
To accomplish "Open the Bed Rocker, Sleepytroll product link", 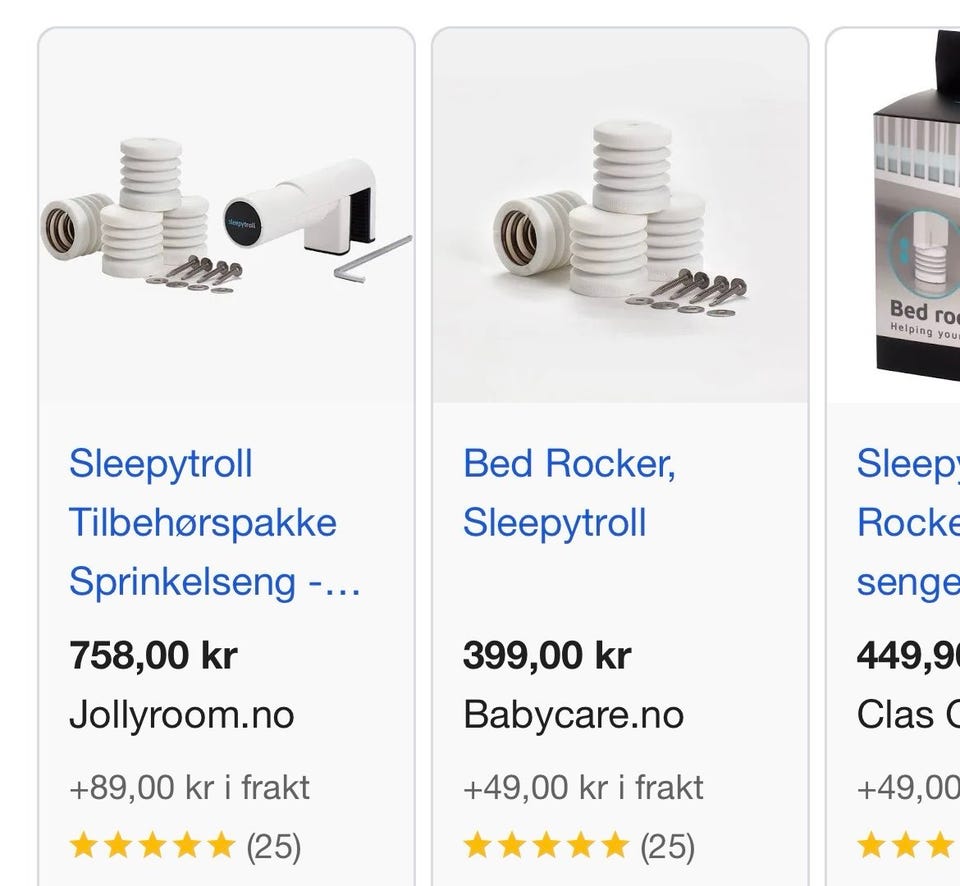I will [x=569, y=493].
